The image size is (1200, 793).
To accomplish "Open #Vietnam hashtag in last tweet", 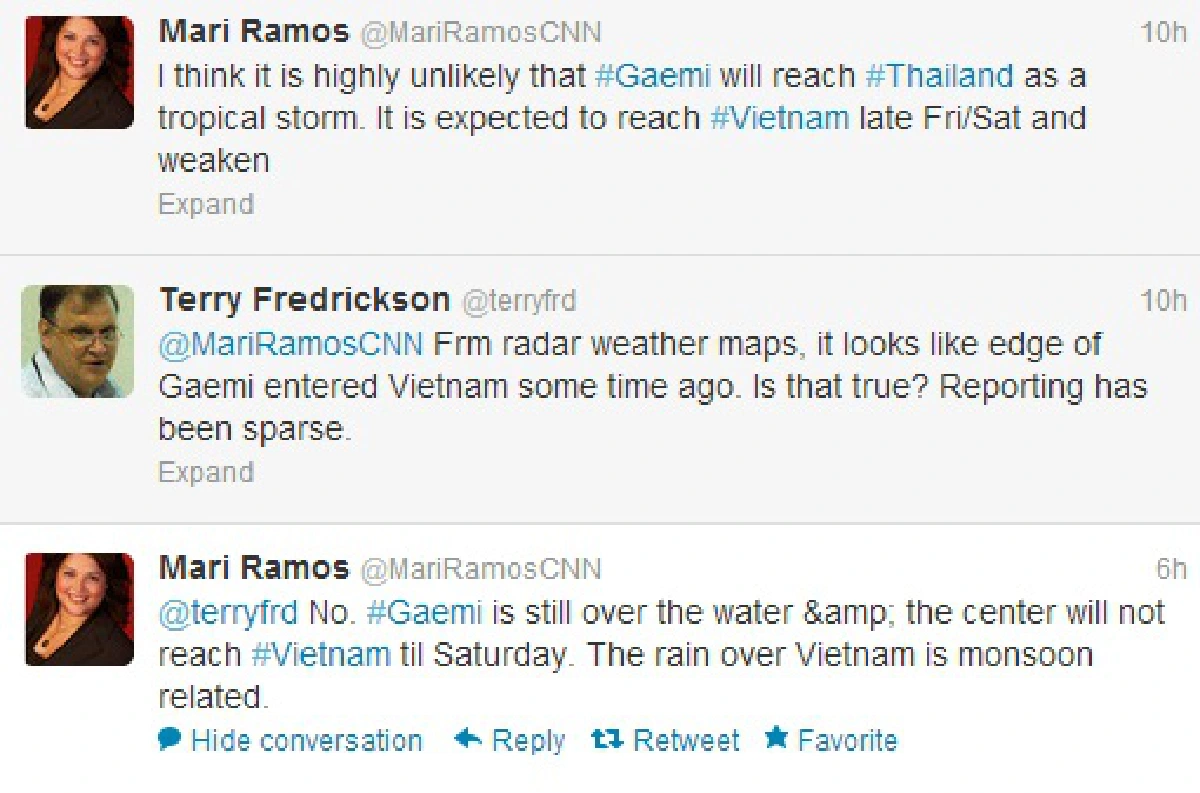I will tap(320, 654).
